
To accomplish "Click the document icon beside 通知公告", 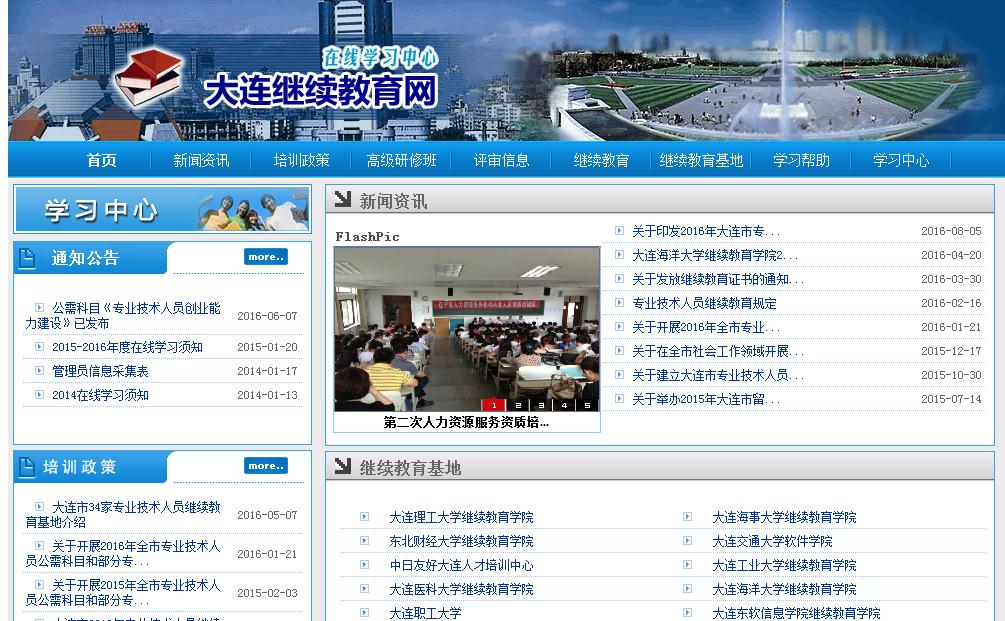I will (28, 259).
